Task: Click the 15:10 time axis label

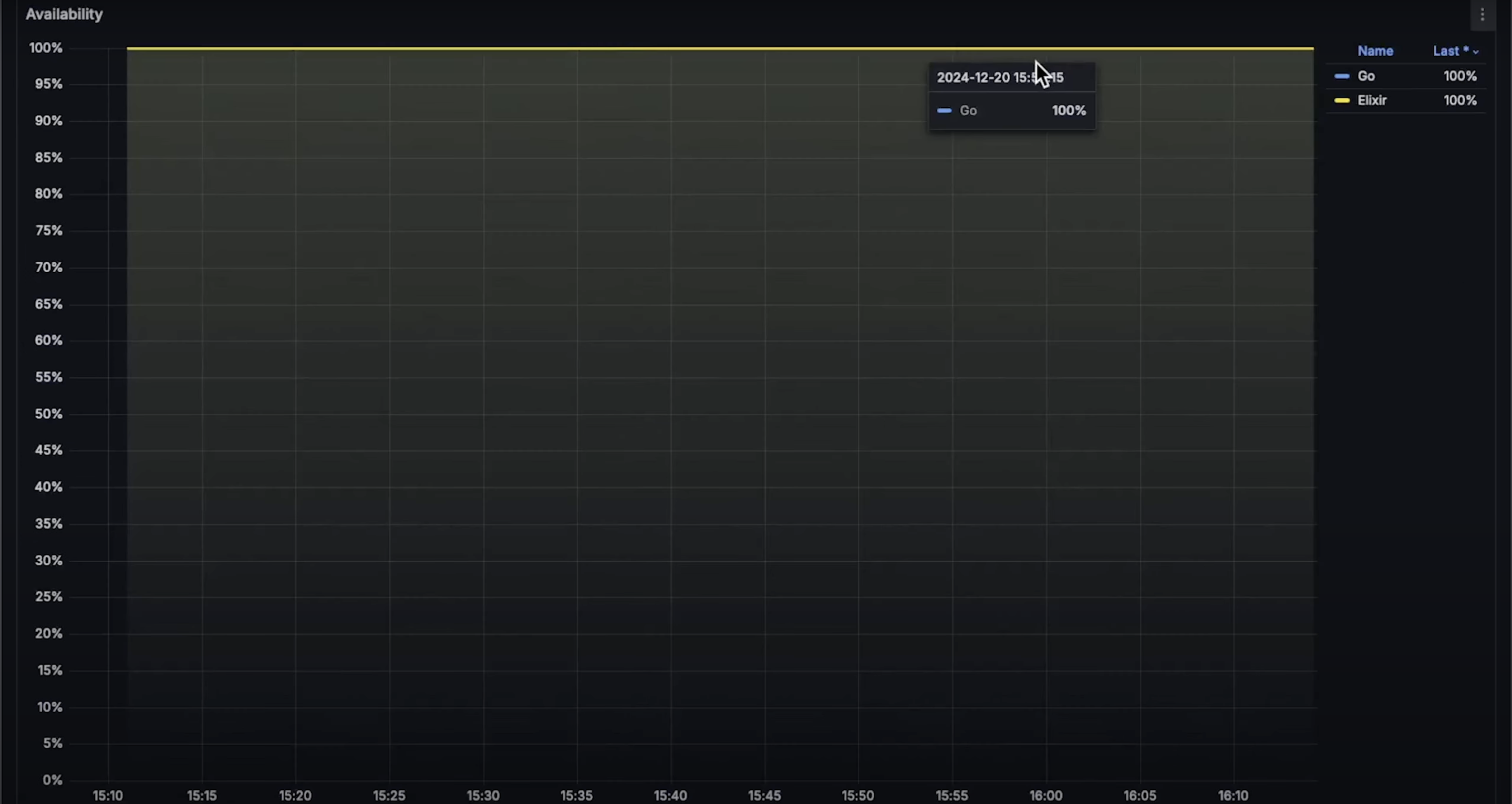Action: point(108,795)
